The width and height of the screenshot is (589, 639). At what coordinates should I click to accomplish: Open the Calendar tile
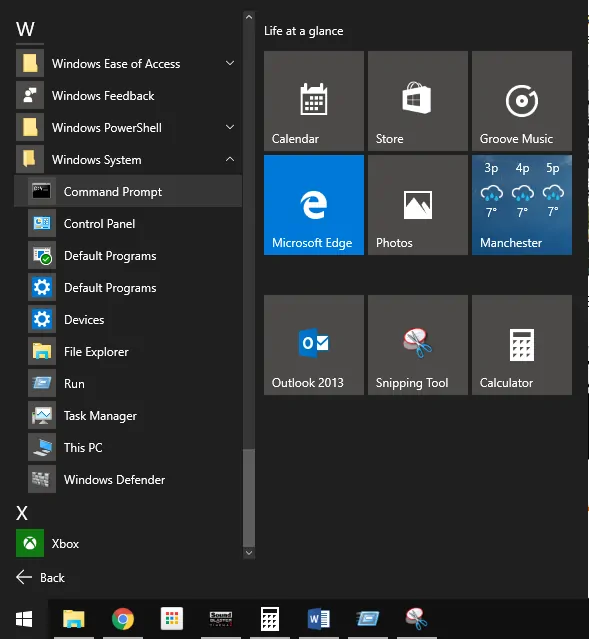[x=314, y=101]
